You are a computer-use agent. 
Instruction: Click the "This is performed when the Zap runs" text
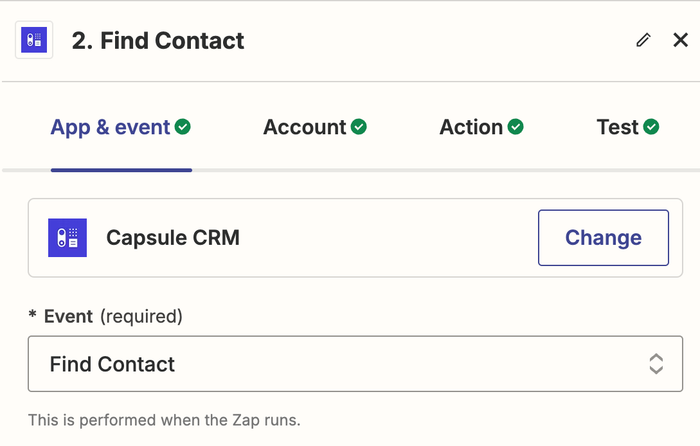click(x=164, y=420)
